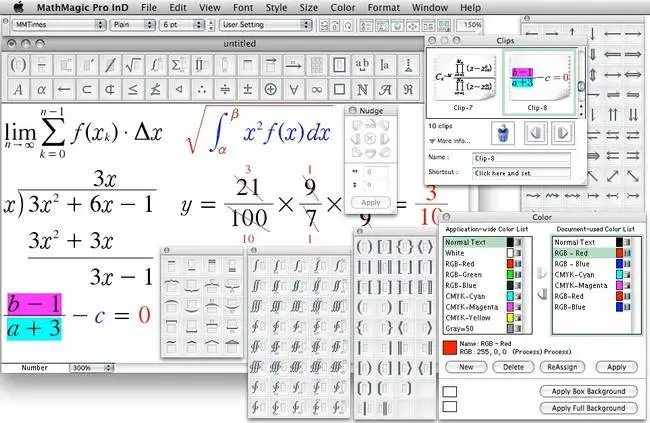The width and height of the screenshot is (650, 423).
Task: Click the ReAssign button
Action: point(562,367)
